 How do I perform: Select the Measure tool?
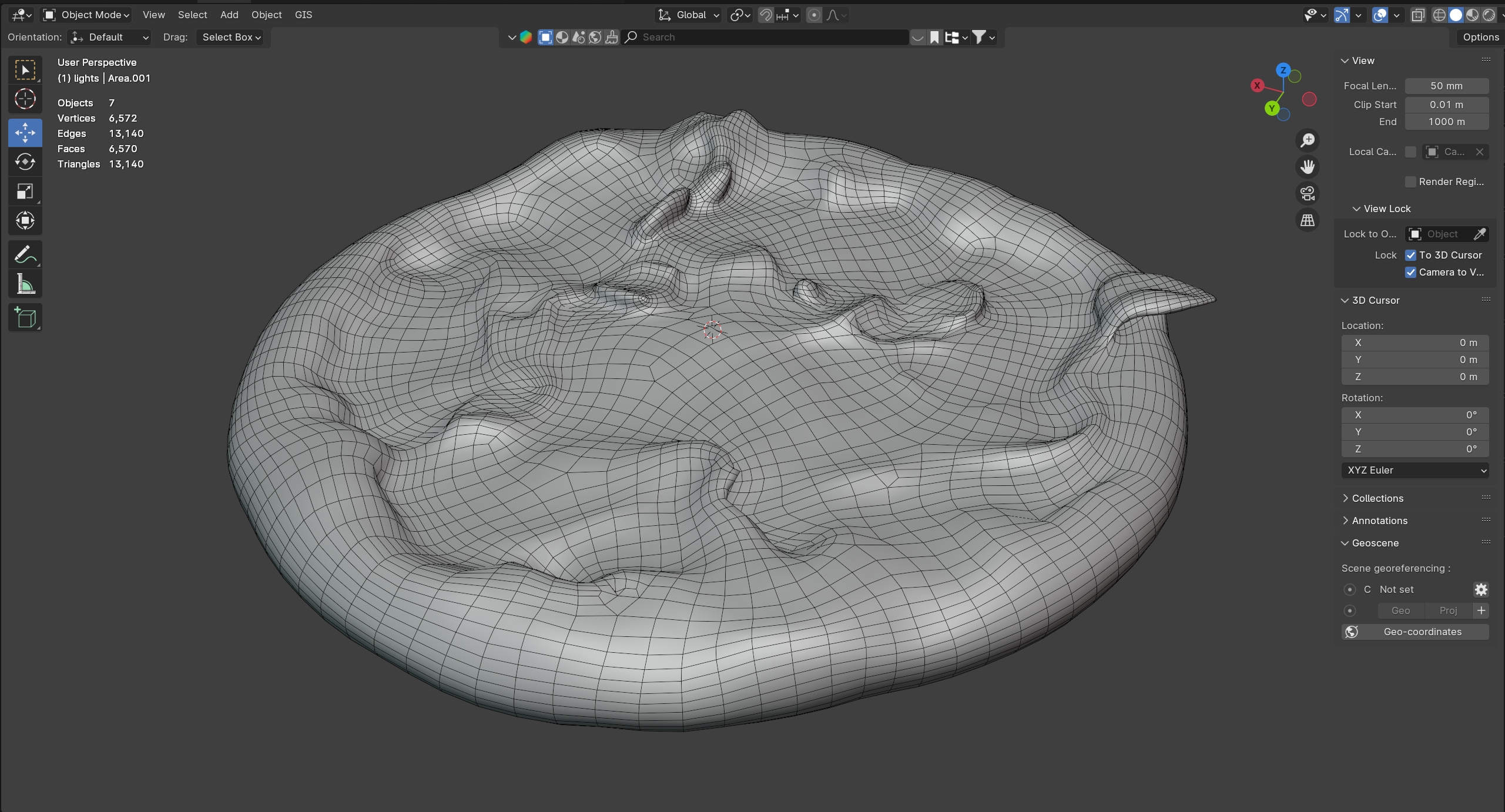click(25, 285)
